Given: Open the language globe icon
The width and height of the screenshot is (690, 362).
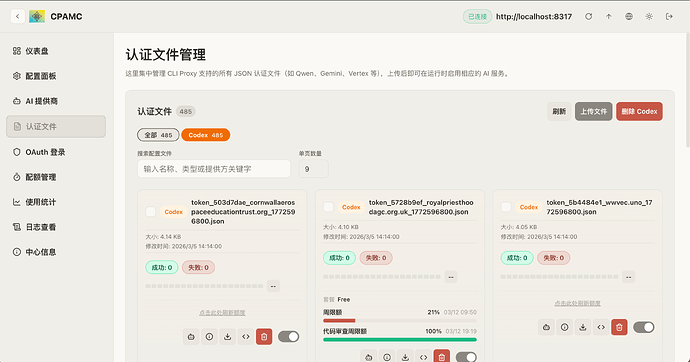Looking at the screenshot, I should 629,17.
